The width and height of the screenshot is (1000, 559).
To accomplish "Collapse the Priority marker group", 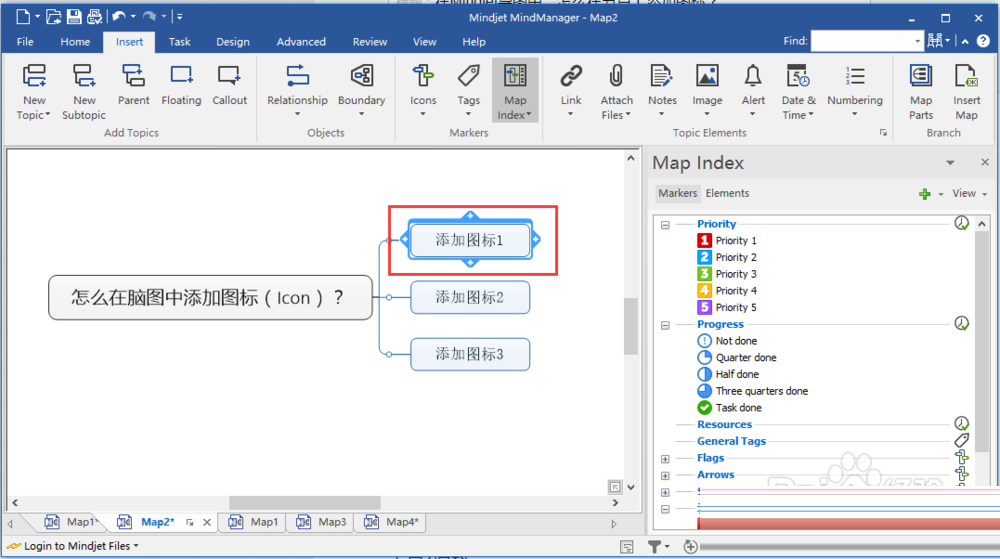I will pos(665,224).
